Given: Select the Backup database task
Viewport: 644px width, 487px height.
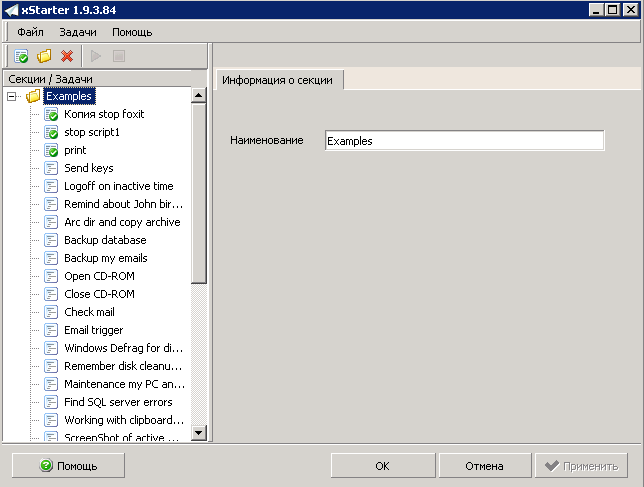Looking at the screenshot, I should 105,240.
